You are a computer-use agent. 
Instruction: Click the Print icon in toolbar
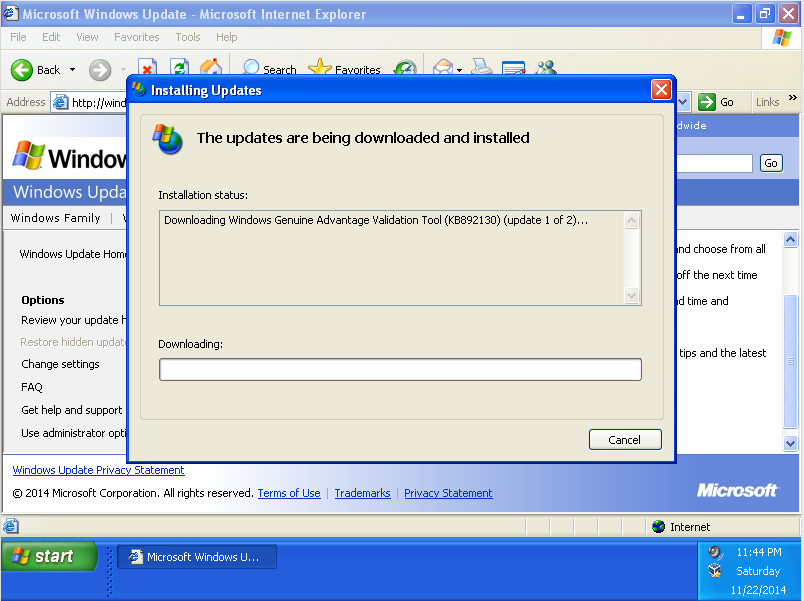(481, 67)
